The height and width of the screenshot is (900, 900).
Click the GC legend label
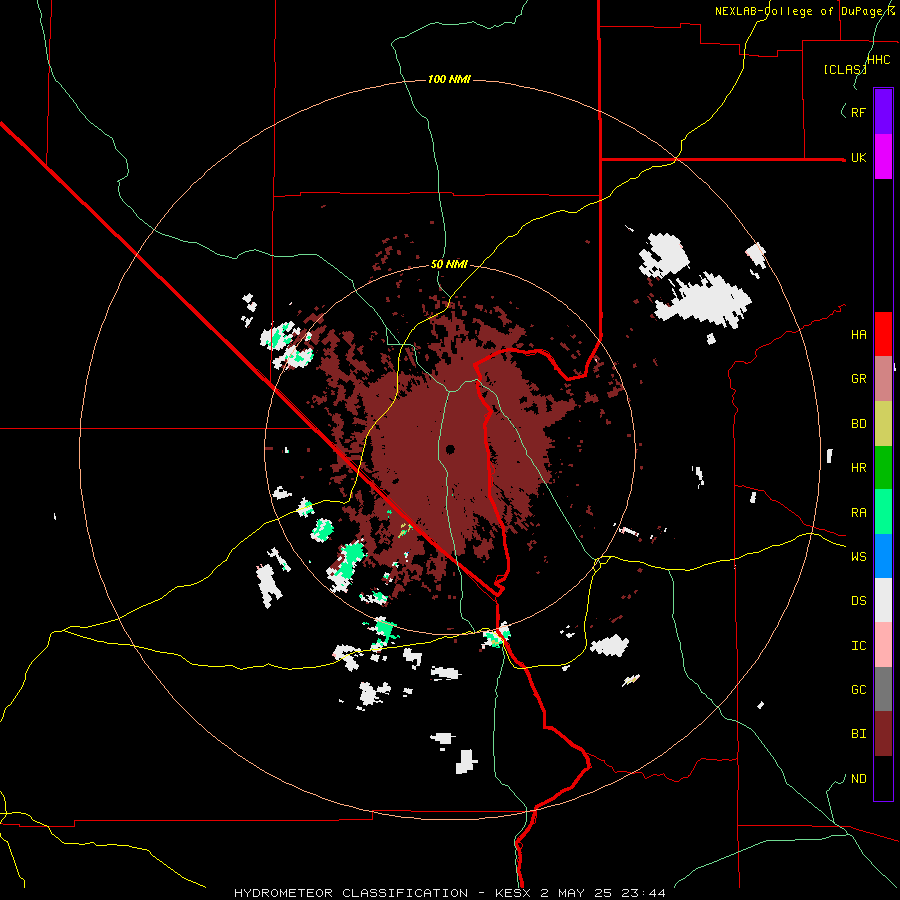pos(858,690)
